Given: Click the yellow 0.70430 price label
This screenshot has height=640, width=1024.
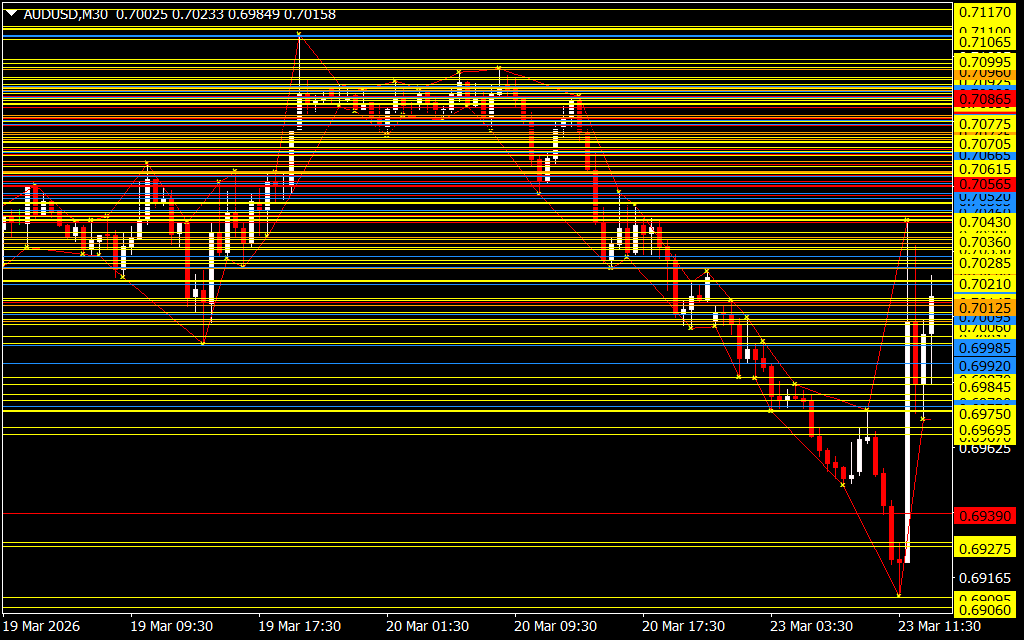Looking at the screenshot, I should [985, 221].
